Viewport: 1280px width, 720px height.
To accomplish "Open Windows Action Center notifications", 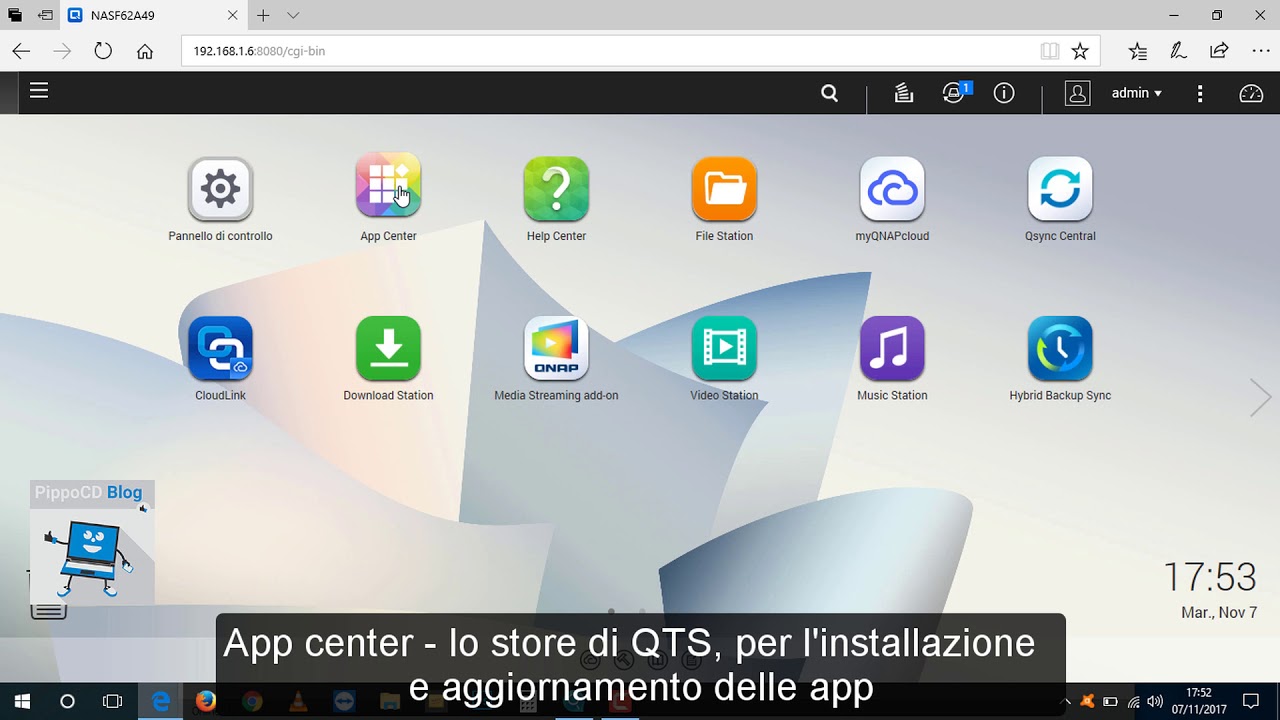I will 1250,701.
